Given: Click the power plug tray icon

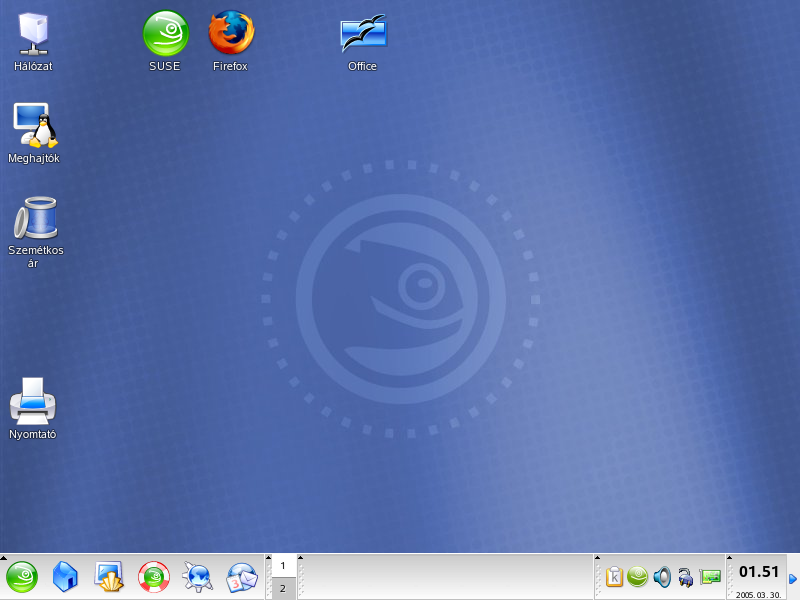Looking at the screenshot, I should tap(686, 577).
